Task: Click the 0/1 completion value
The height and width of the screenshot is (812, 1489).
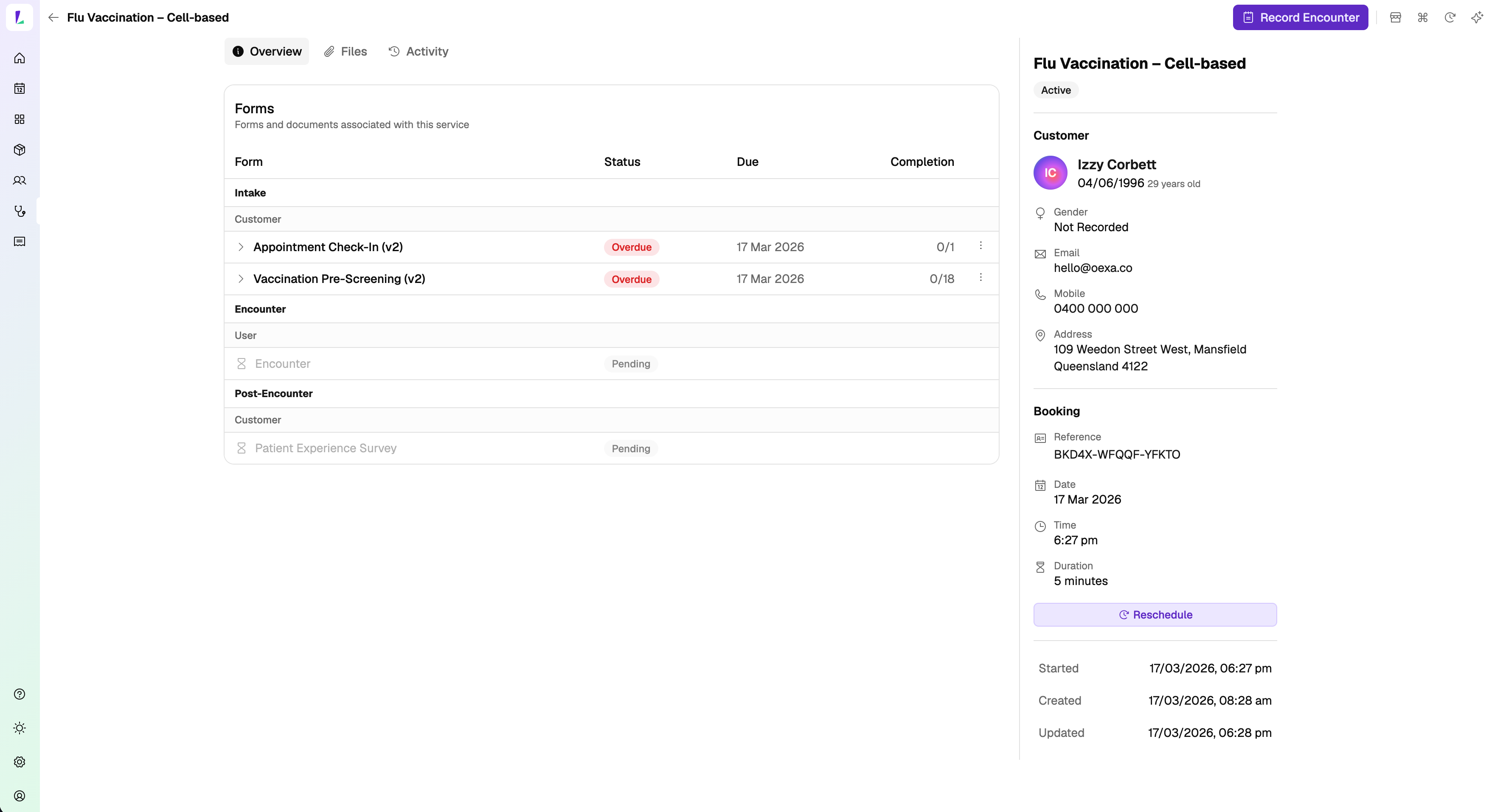Action: (945, 247)
